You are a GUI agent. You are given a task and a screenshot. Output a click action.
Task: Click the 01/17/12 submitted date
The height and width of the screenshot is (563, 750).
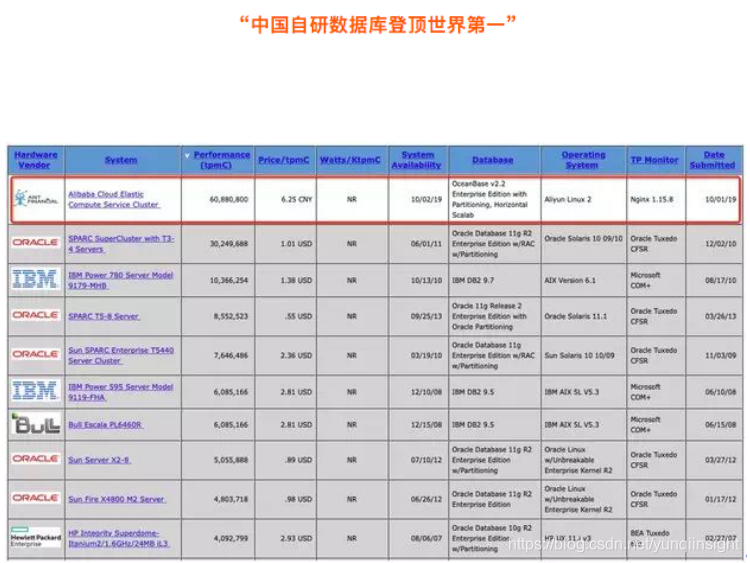point(720,499)
